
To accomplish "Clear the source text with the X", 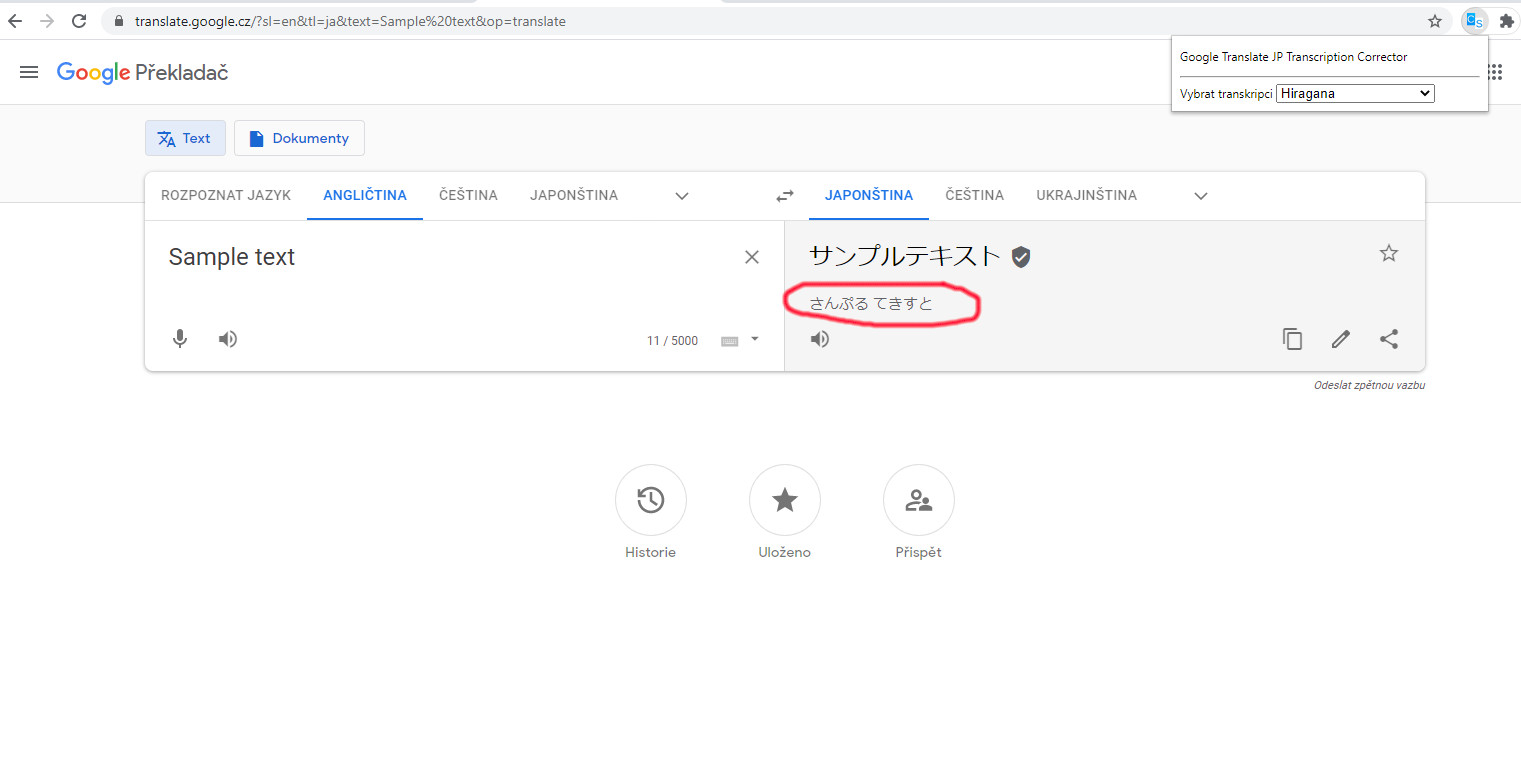I will [x=752, y=257].
